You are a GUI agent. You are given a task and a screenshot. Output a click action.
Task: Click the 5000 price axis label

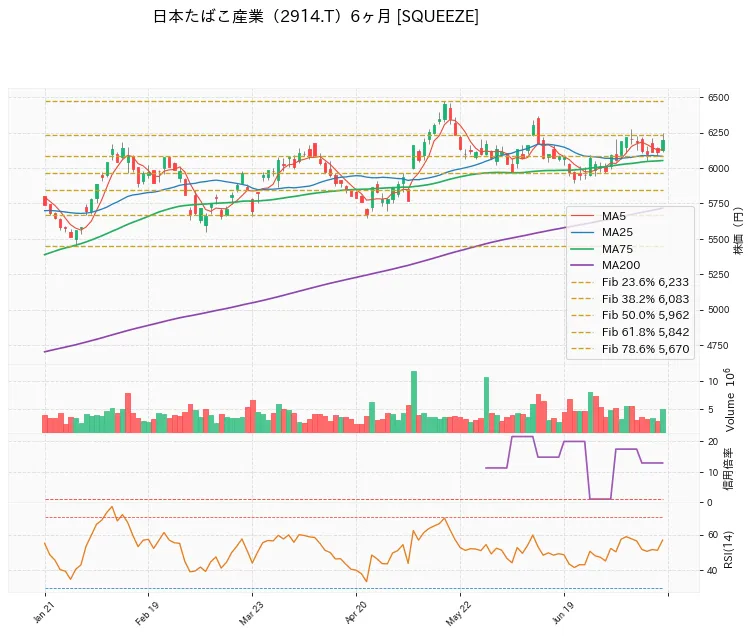pyautogui.click(x=718, y=310)
